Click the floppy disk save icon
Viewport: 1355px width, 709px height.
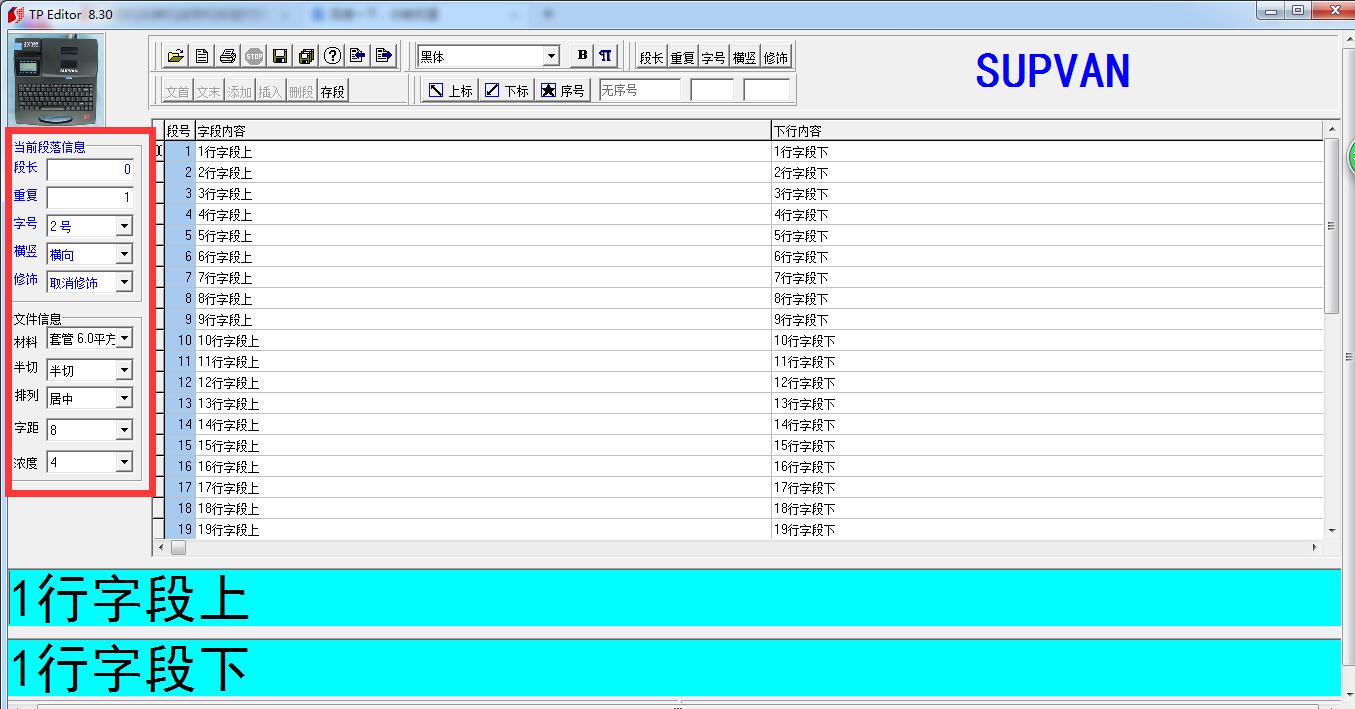[x=281, y=56]
